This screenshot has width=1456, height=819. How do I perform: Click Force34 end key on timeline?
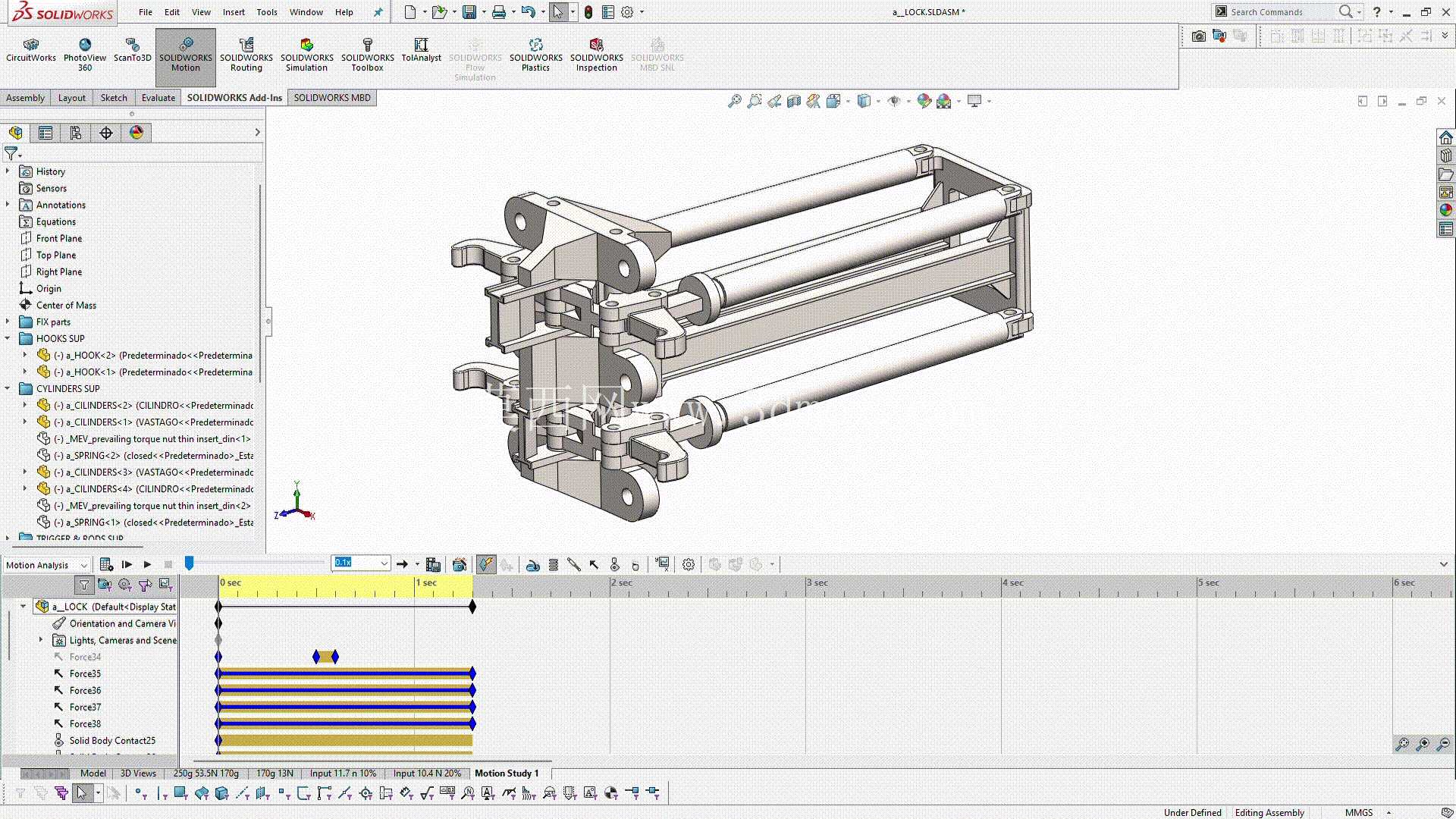click(x=335, y=657)
